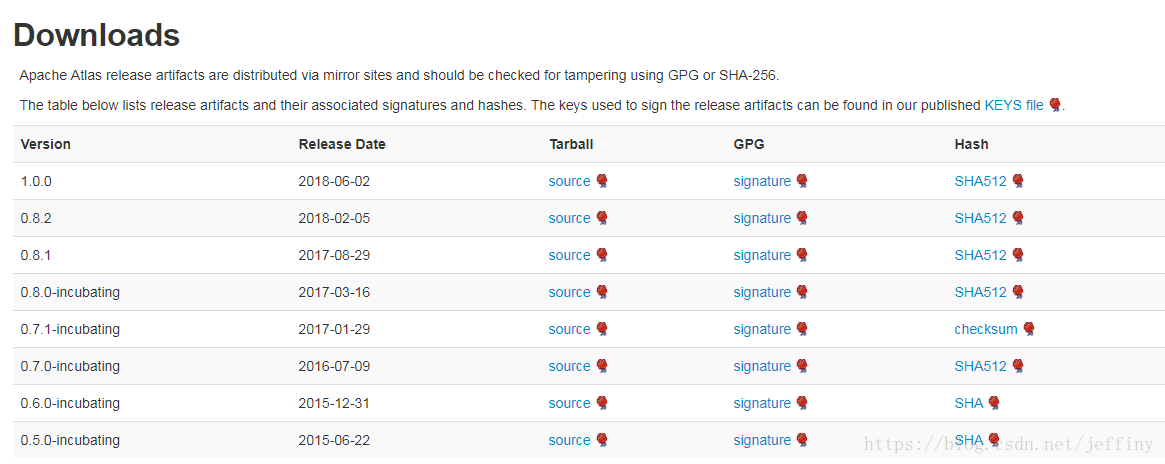Open signature for 0.7.0-incubating release
1165x464 pixels.
click(762, 366)
